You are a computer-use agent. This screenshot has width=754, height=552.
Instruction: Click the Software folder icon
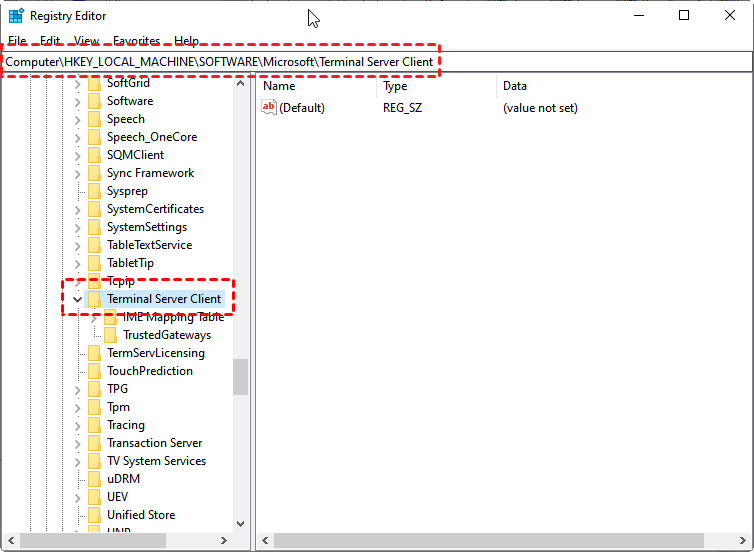[x=95, y=101]
